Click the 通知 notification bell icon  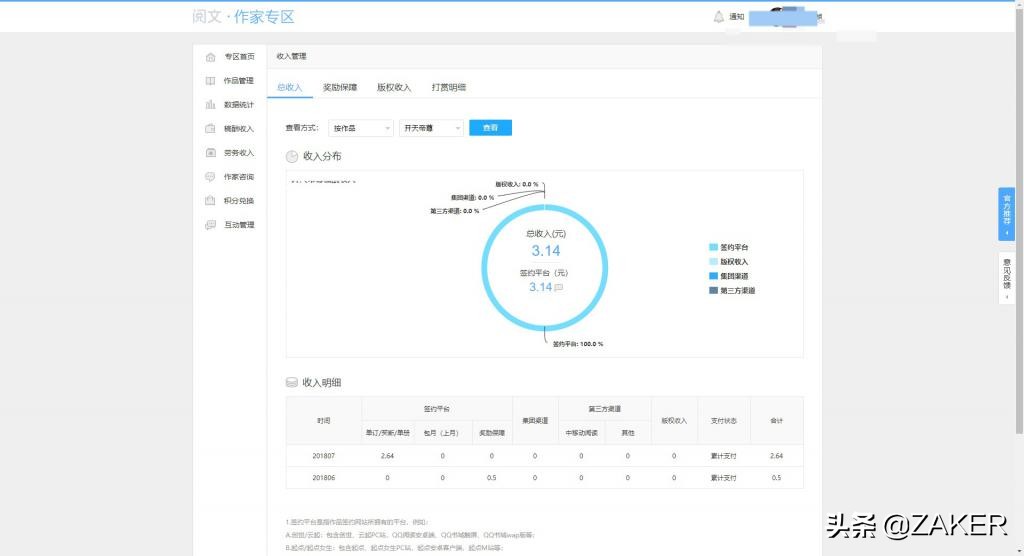pyautogui.click(x=718, y=17)
